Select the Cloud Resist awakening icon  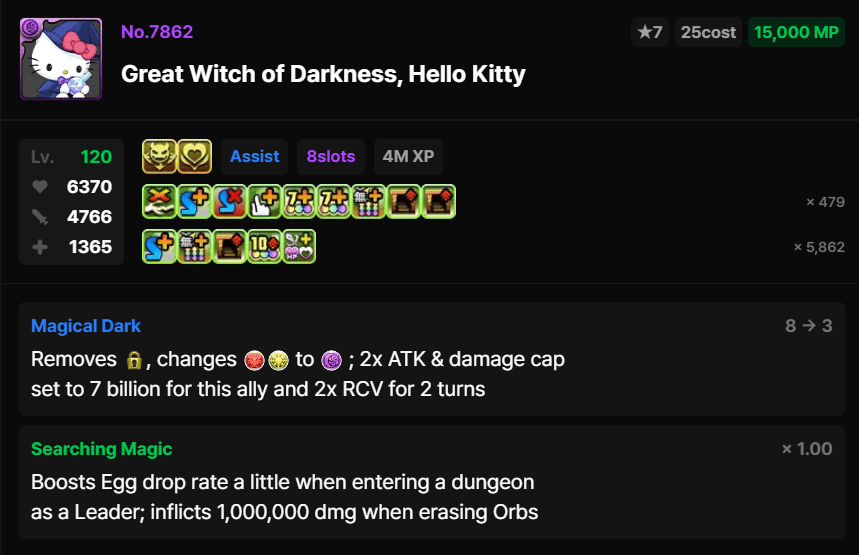[159, 202]
